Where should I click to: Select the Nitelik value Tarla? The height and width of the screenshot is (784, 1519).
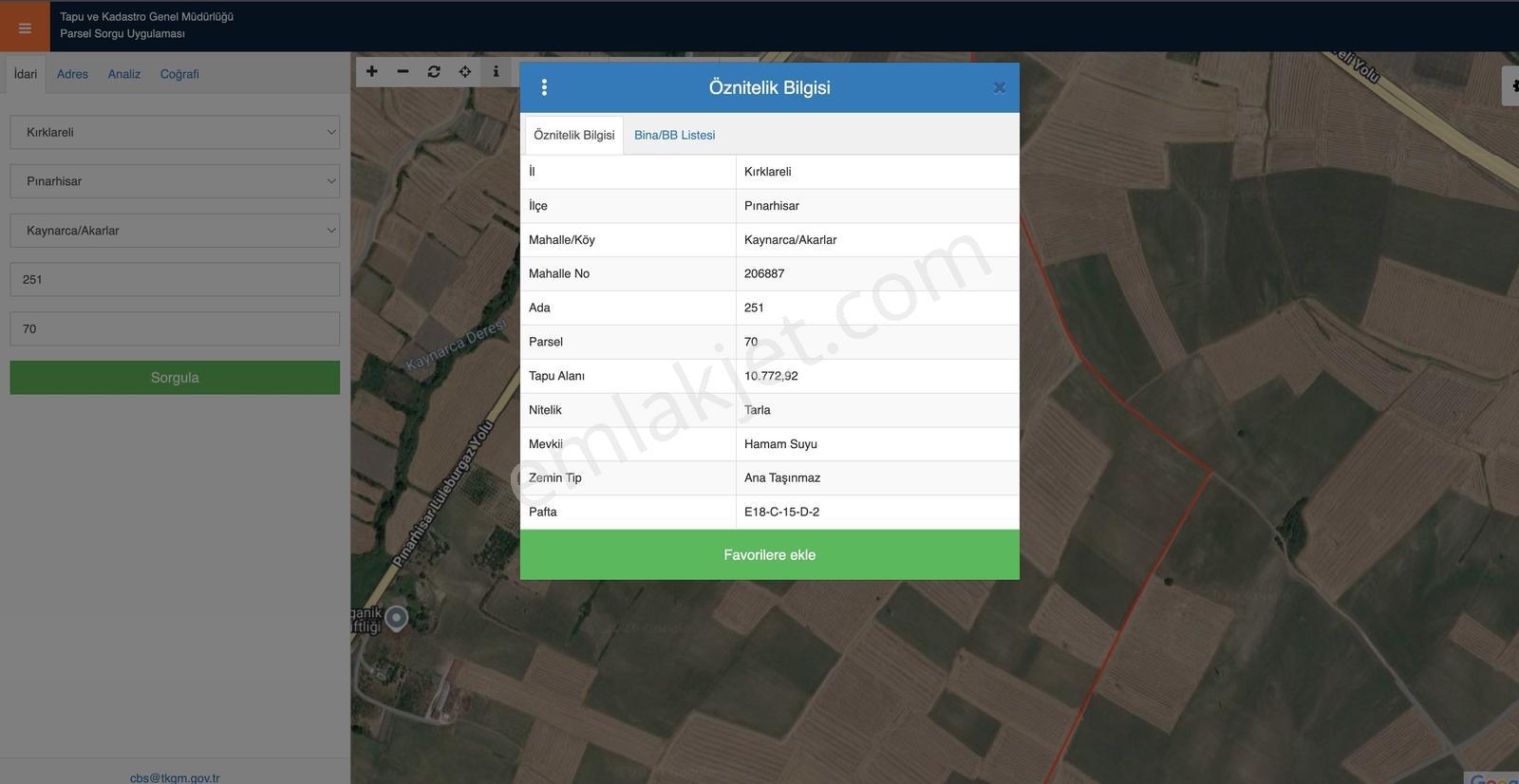758,410
